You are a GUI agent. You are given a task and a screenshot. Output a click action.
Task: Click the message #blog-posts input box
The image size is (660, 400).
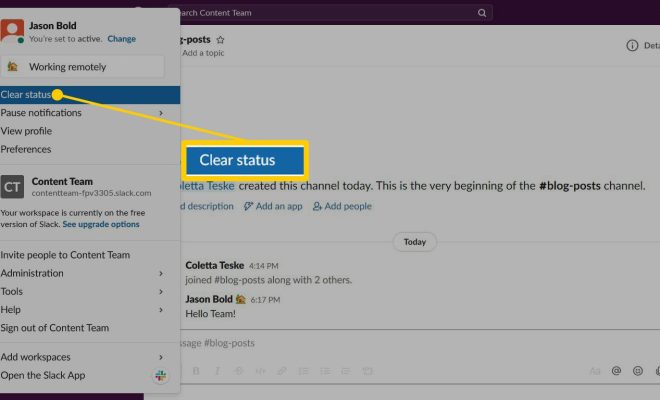click(420, 343)
